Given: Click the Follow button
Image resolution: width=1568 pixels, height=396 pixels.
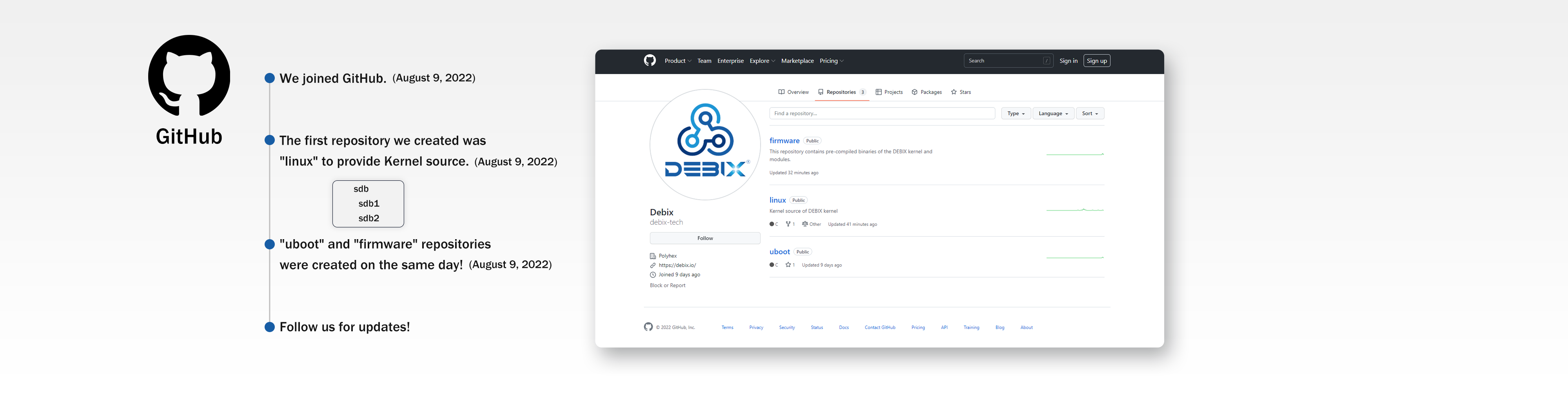Looking at the screenshot, I should [705, 238].
